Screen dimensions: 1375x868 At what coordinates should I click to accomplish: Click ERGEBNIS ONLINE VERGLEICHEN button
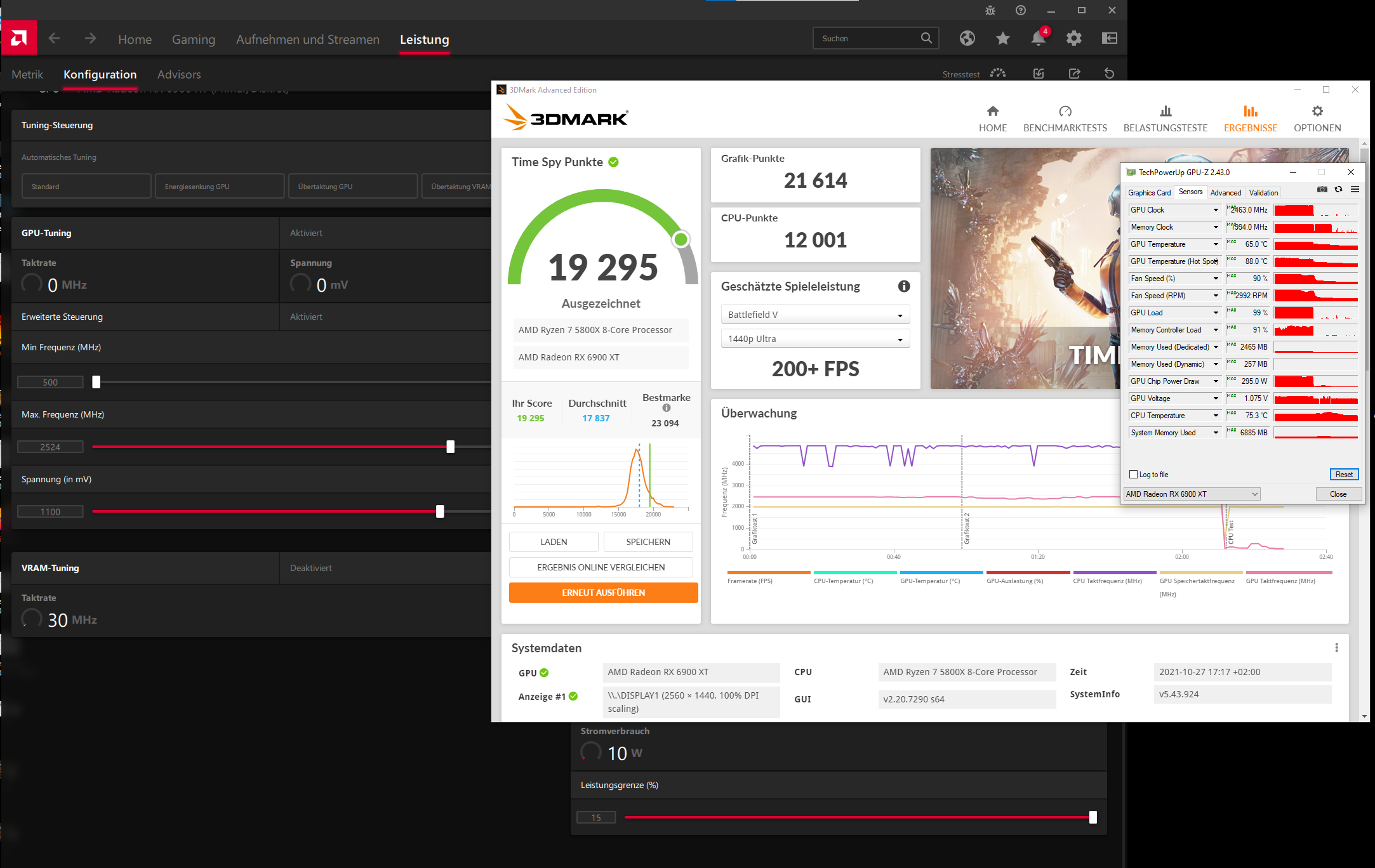point(601,567)
